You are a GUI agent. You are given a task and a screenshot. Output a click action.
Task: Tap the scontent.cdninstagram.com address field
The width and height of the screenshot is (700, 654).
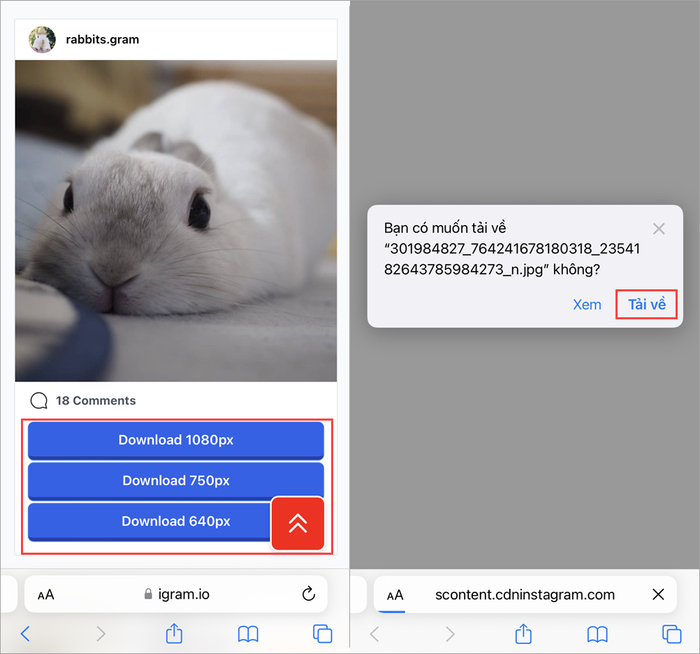[525, 595]
